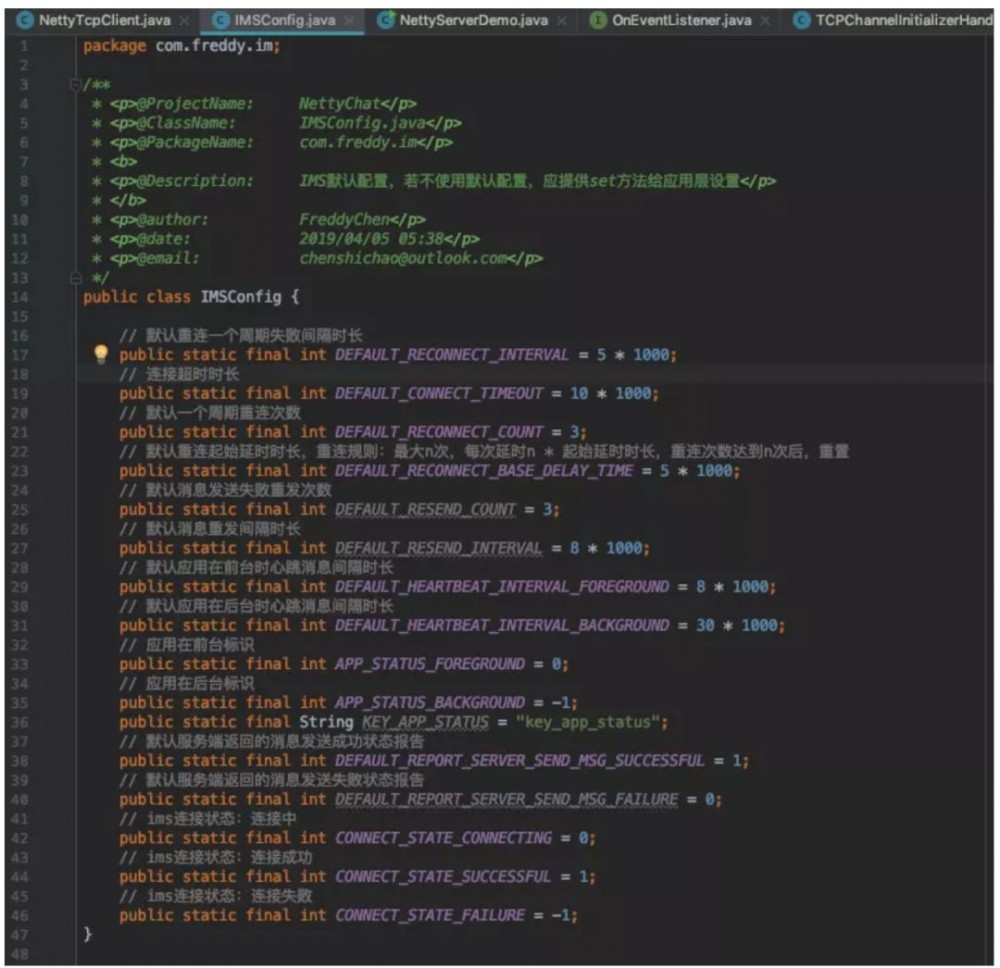Click the class icon on the TCPChannelInitializerHand tab

(x=801, y=20)
